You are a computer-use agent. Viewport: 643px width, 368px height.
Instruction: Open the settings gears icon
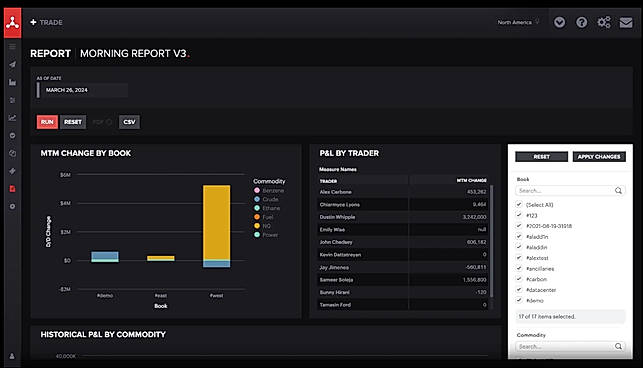(604, 22)
